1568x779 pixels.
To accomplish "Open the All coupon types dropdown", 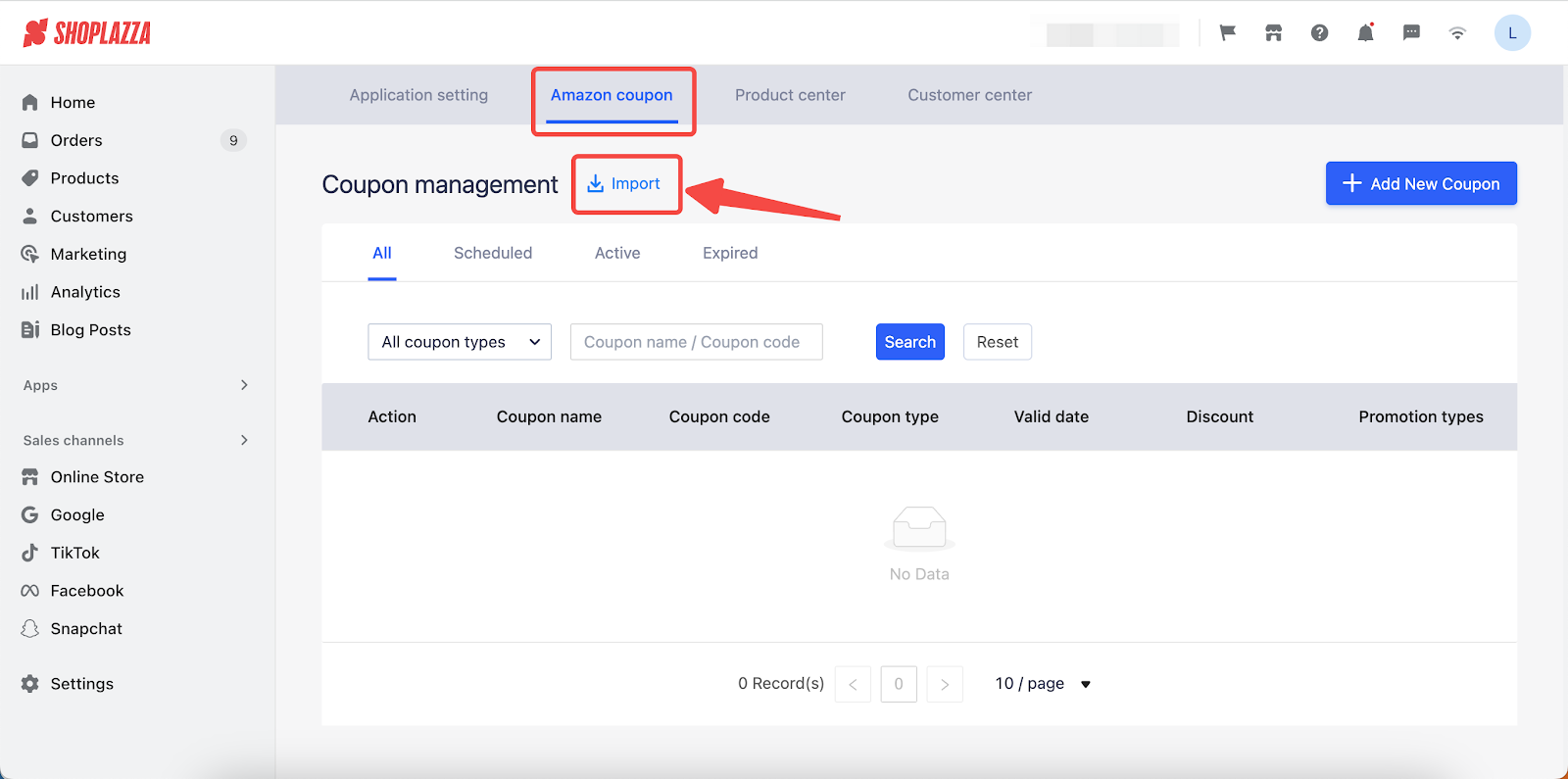I will click(460, 342).
